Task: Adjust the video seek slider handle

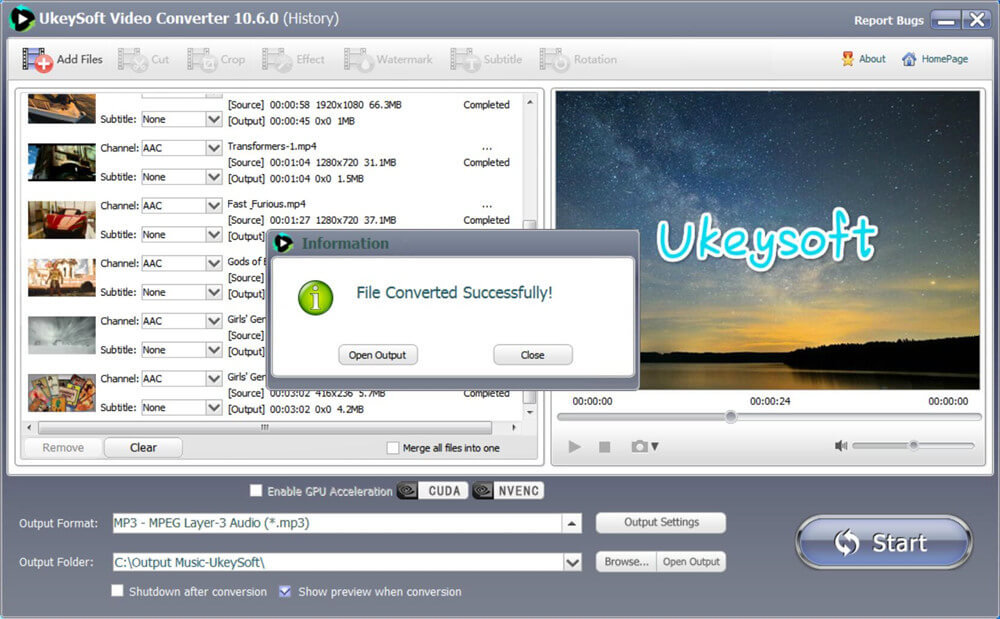Action: (731, 416)
